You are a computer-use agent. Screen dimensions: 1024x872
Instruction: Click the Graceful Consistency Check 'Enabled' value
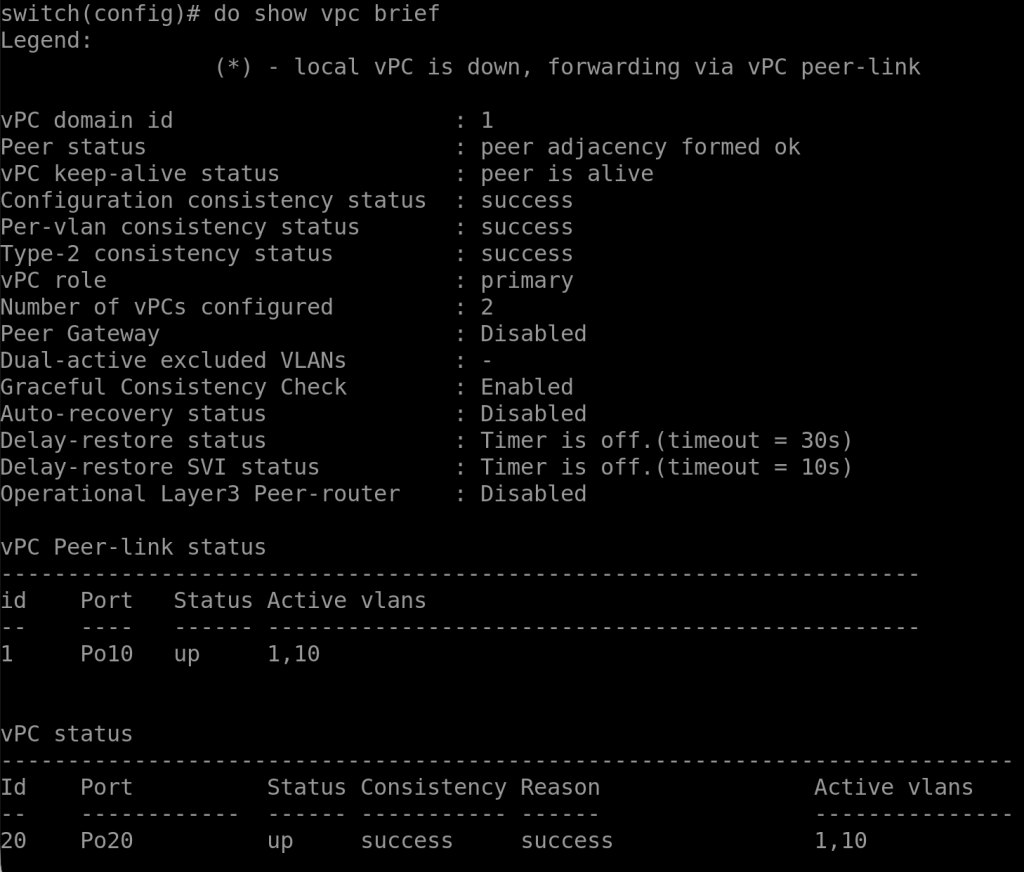pos(526,387)
